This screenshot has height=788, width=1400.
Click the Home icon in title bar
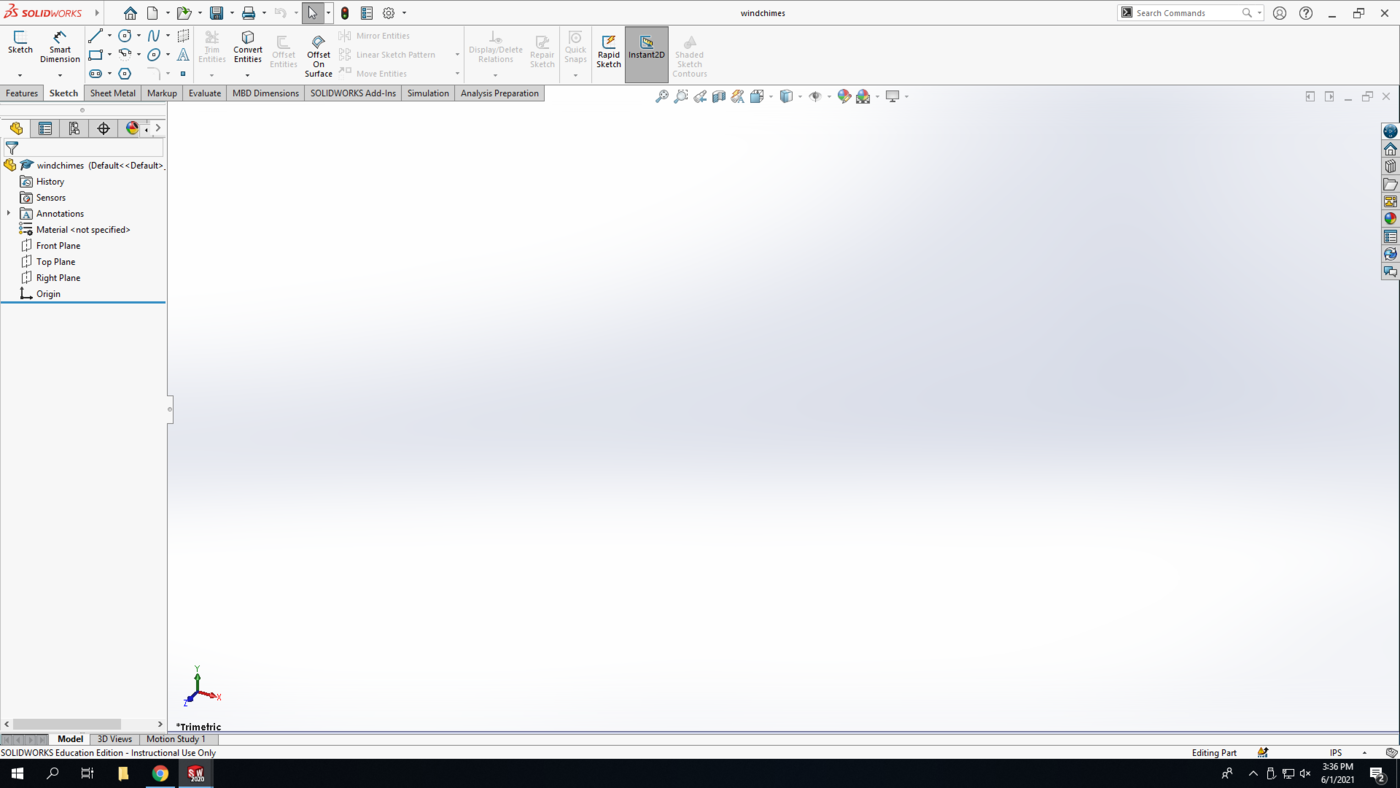pyautogui.click(x=130, y=13)
